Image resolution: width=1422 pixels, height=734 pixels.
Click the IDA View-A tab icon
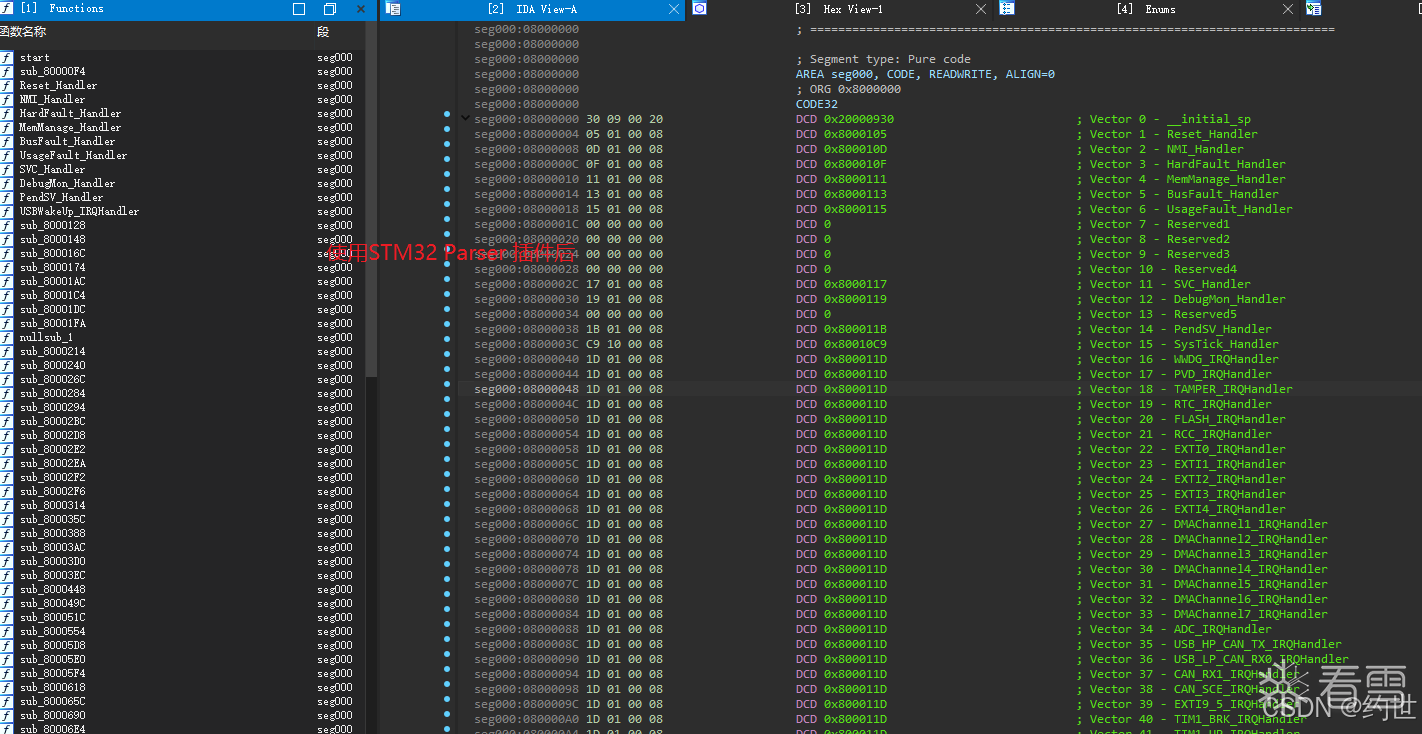pyautogui.click(x=393, y=9)
